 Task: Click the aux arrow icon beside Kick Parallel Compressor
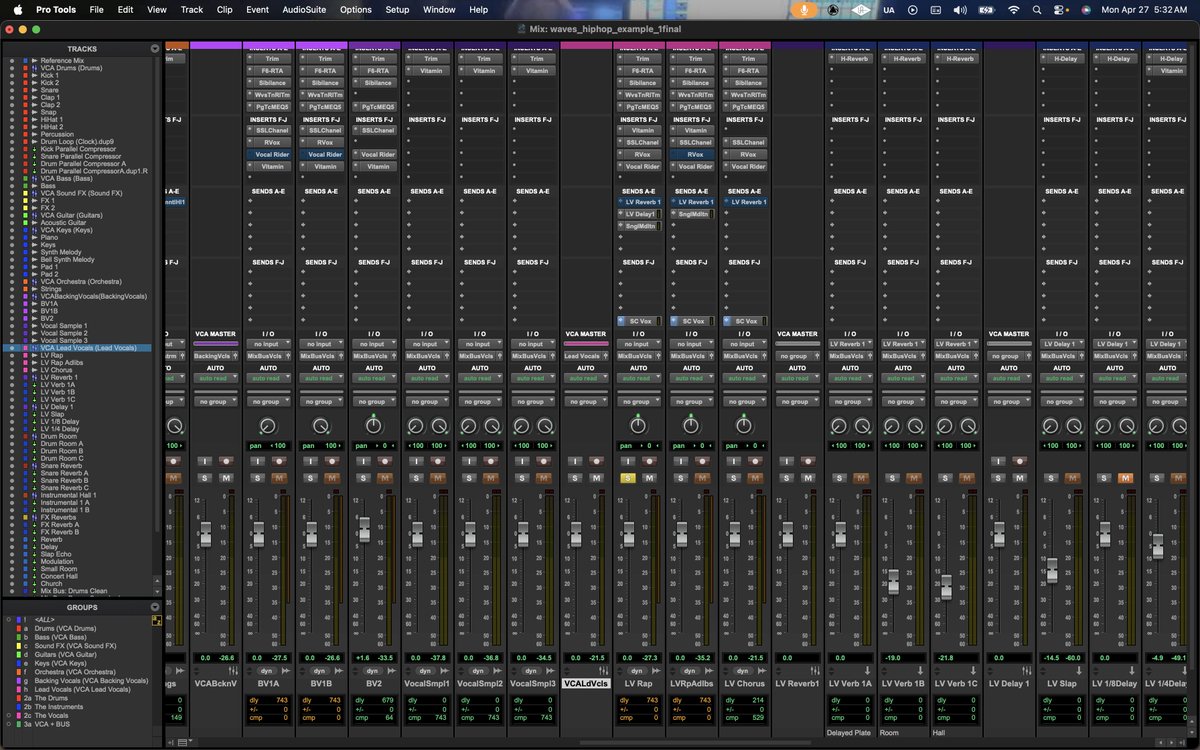(35, 149)
